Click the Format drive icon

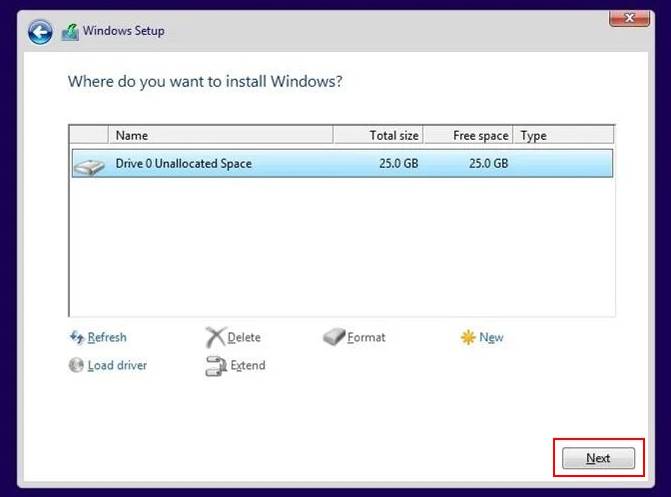tap(334, 337)
